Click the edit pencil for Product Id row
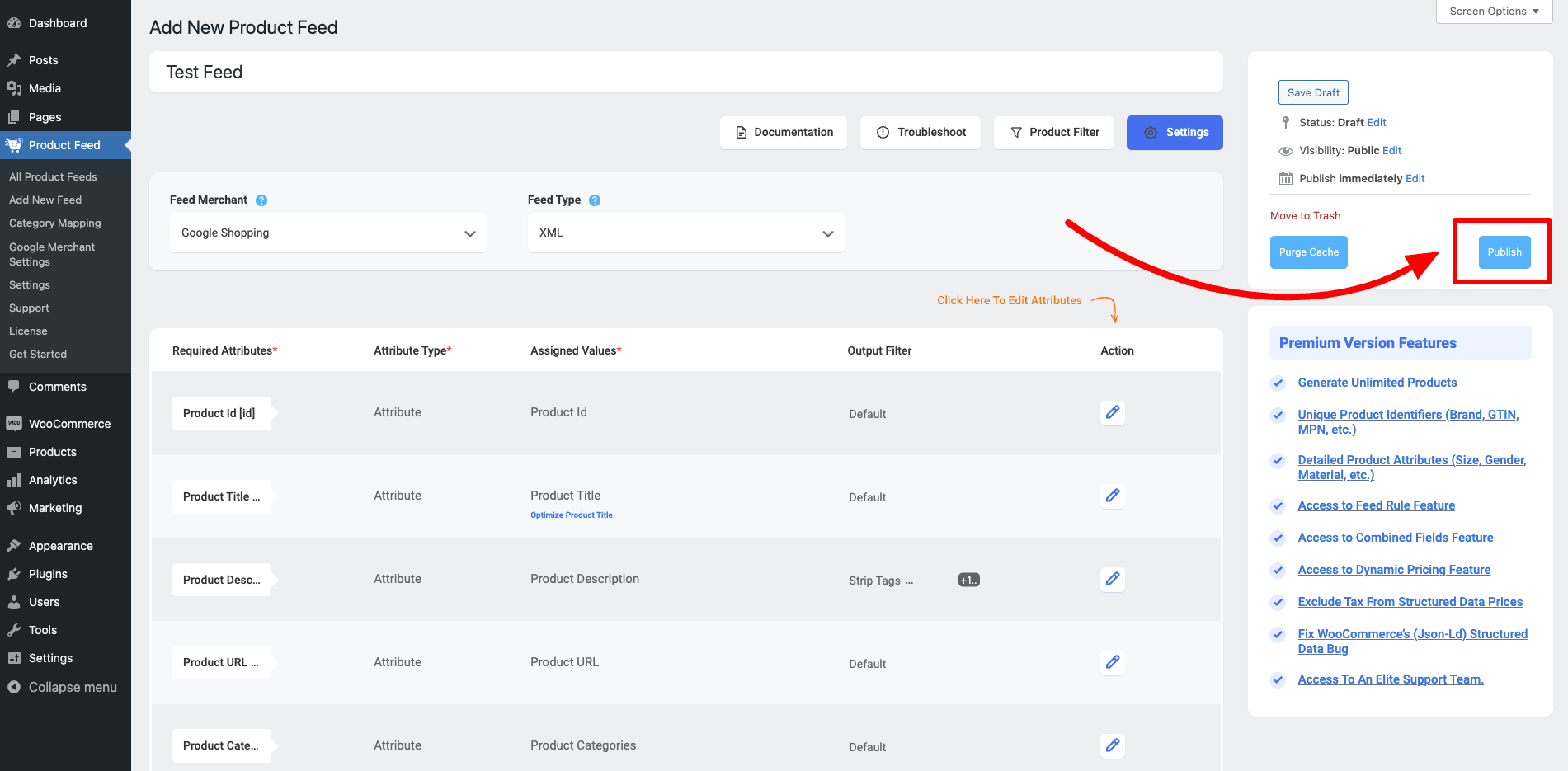Screen dimensions: 1568x771 (1113, 412)
